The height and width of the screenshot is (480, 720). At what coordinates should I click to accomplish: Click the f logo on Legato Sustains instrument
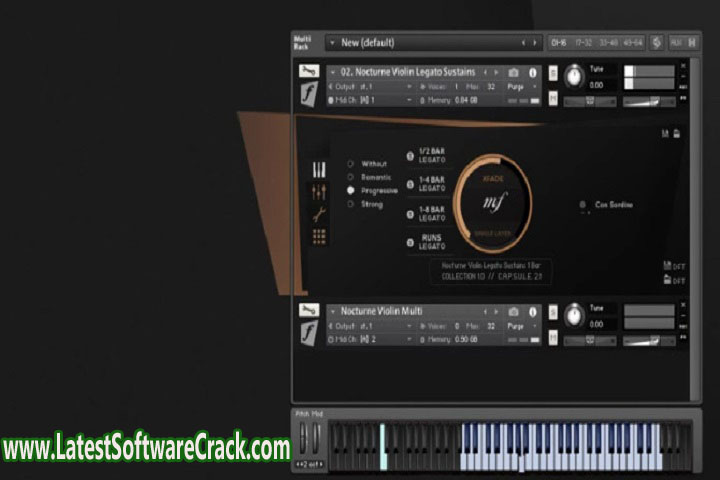[309, 94]
